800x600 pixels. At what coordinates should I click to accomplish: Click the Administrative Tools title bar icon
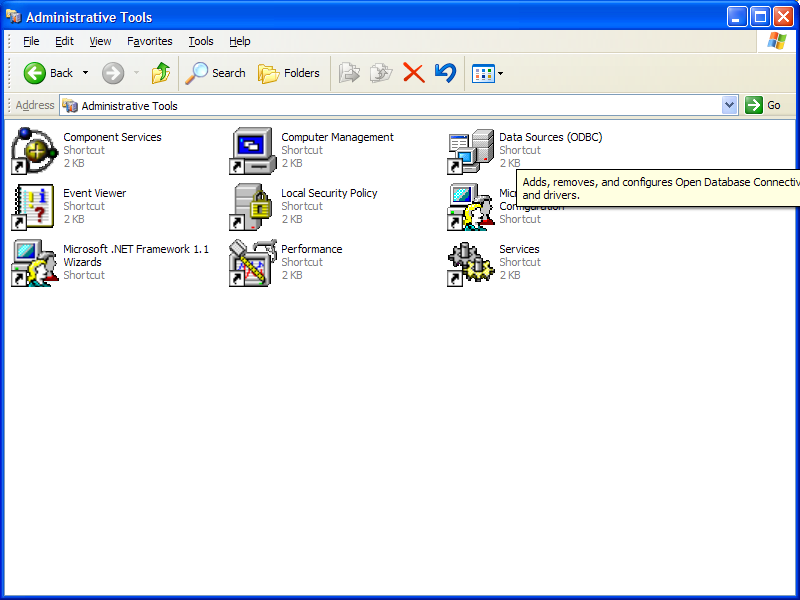[13, 16]
